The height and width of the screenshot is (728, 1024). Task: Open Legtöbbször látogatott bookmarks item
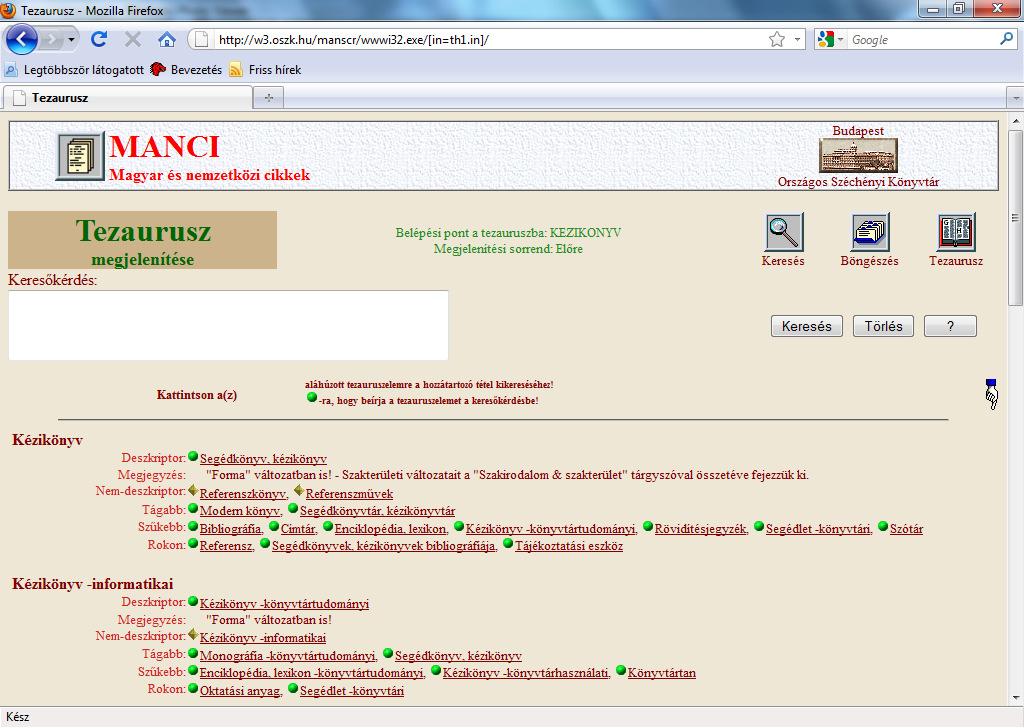(x=75, y=69)
